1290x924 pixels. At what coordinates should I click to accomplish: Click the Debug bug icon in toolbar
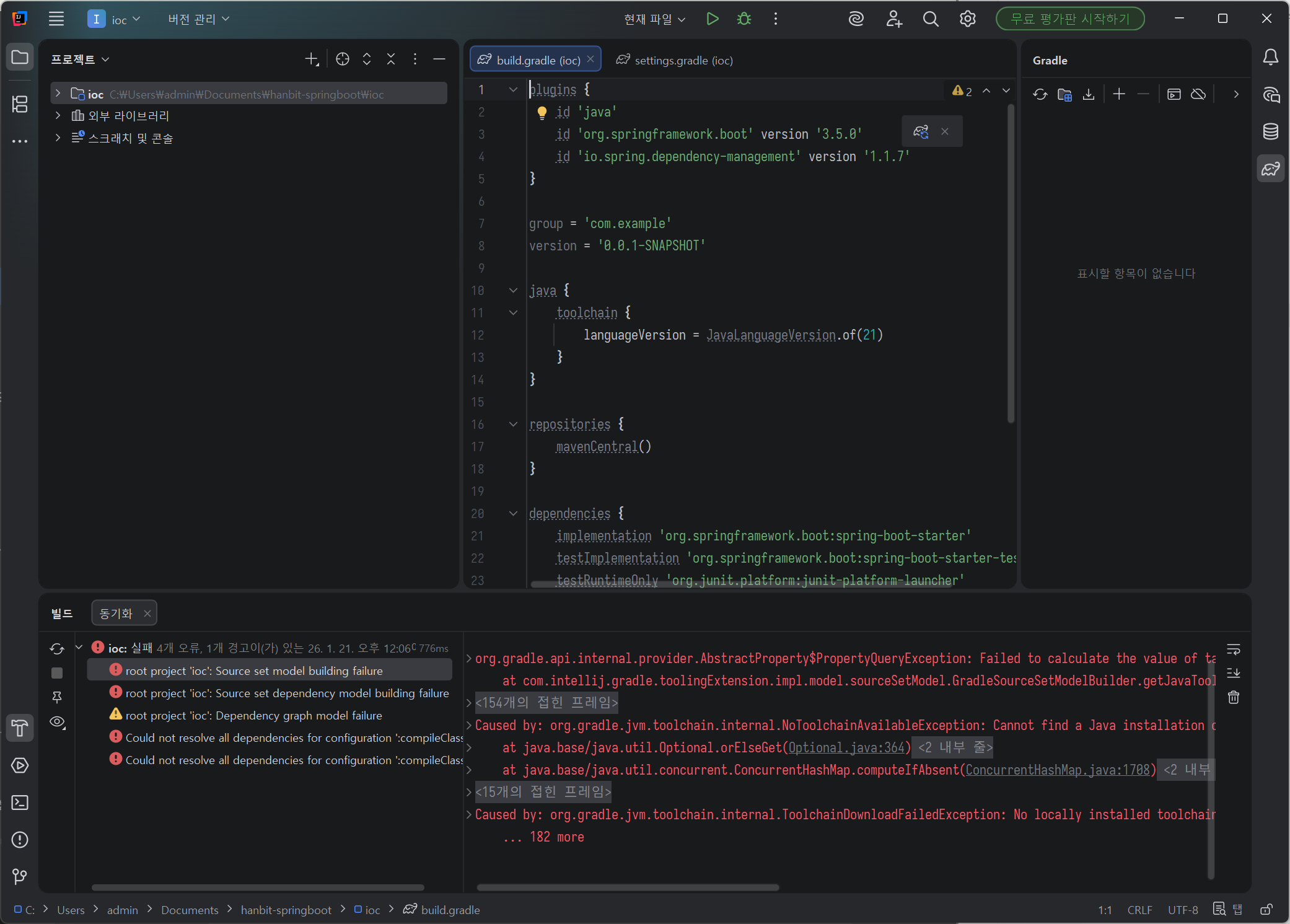[x=744, y=19]
